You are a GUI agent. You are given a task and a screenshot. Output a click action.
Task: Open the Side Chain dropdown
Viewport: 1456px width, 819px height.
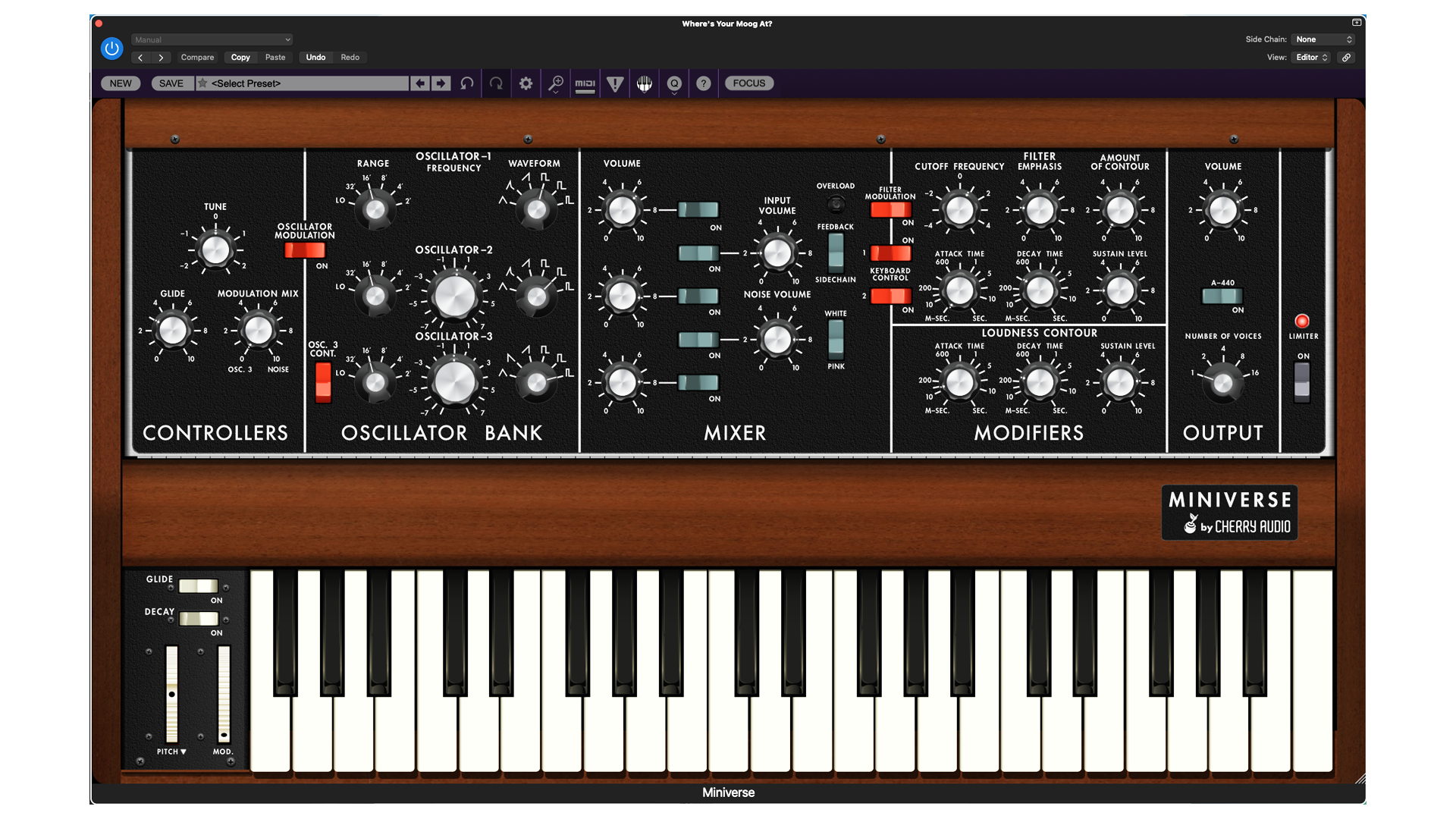(x=1323, y=39)
